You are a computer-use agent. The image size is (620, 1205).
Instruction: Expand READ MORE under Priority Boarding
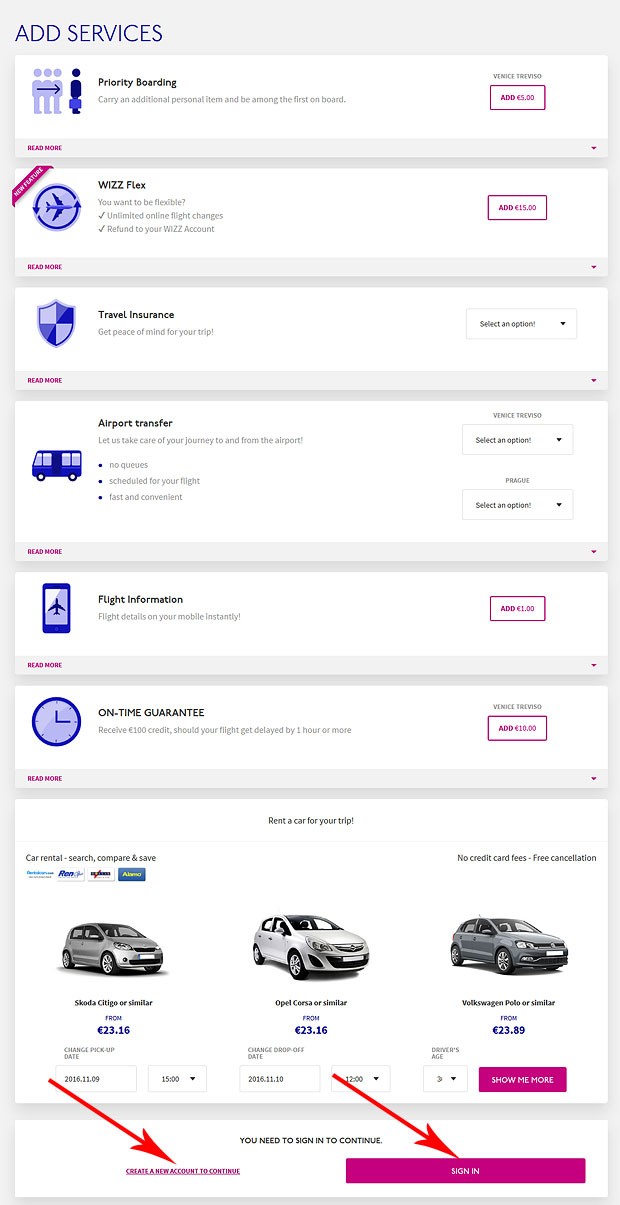tap(44, 147)
